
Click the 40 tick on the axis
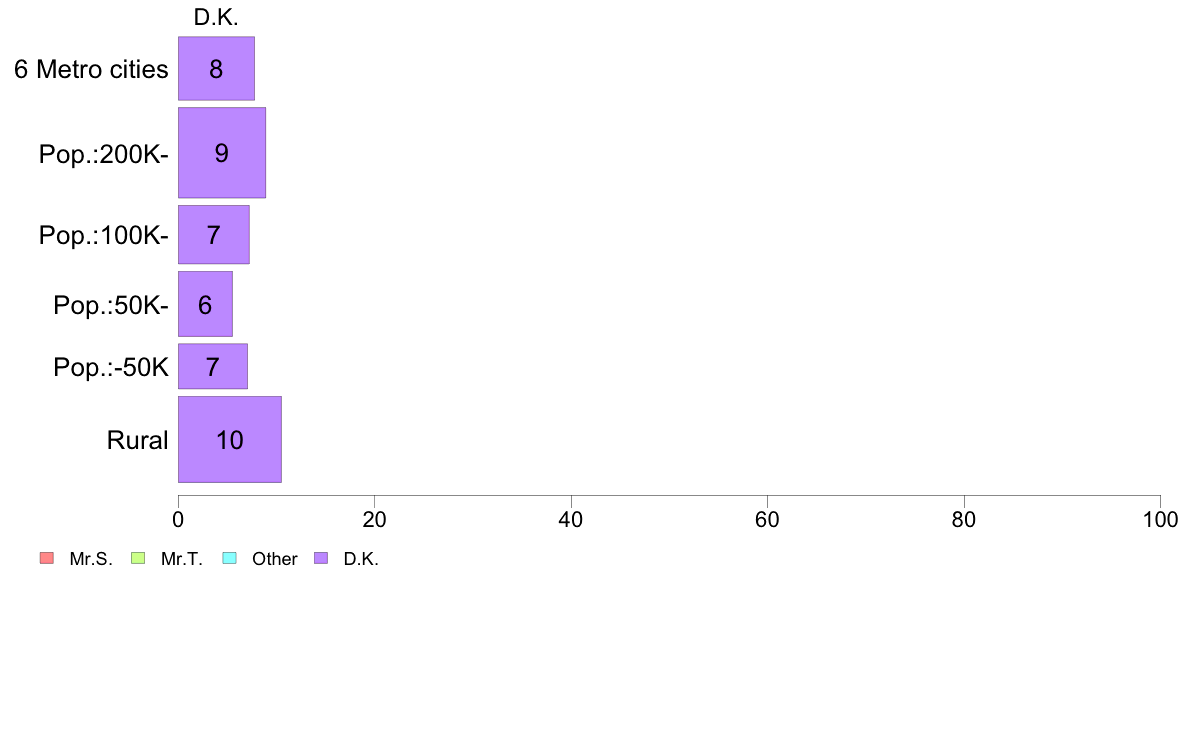571,519
